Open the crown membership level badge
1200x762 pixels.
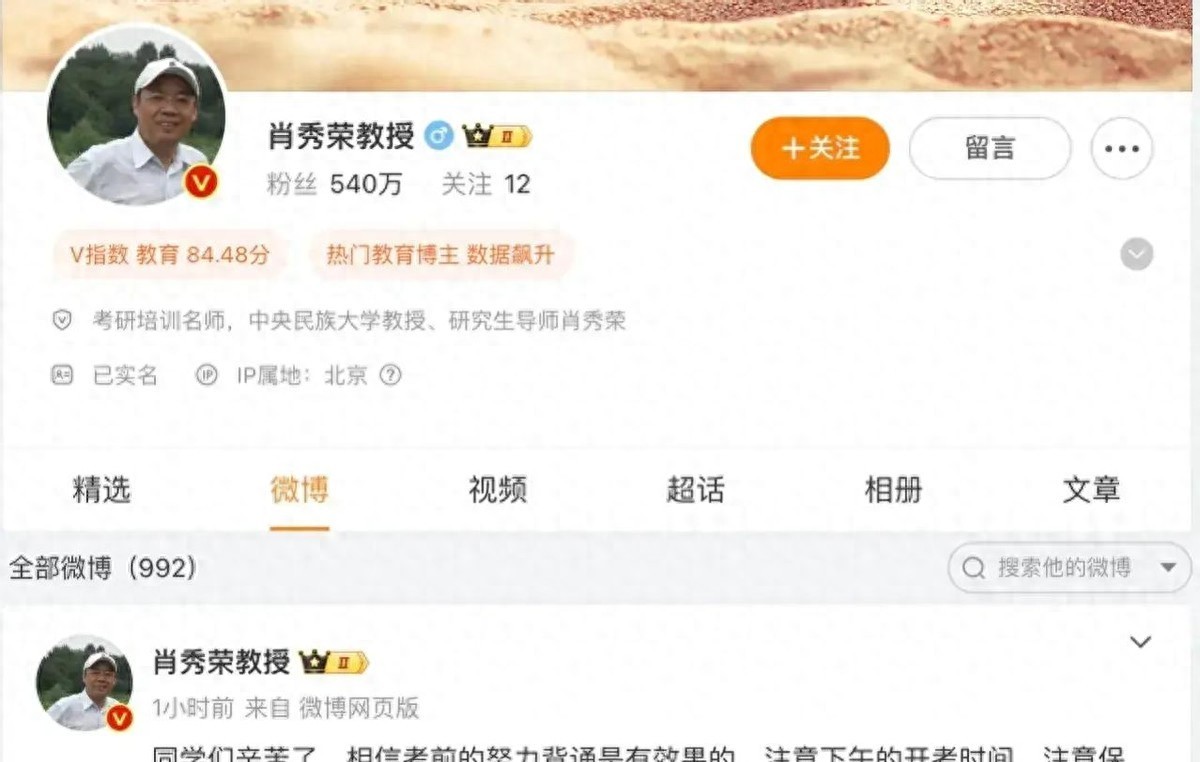pos(496,136)
